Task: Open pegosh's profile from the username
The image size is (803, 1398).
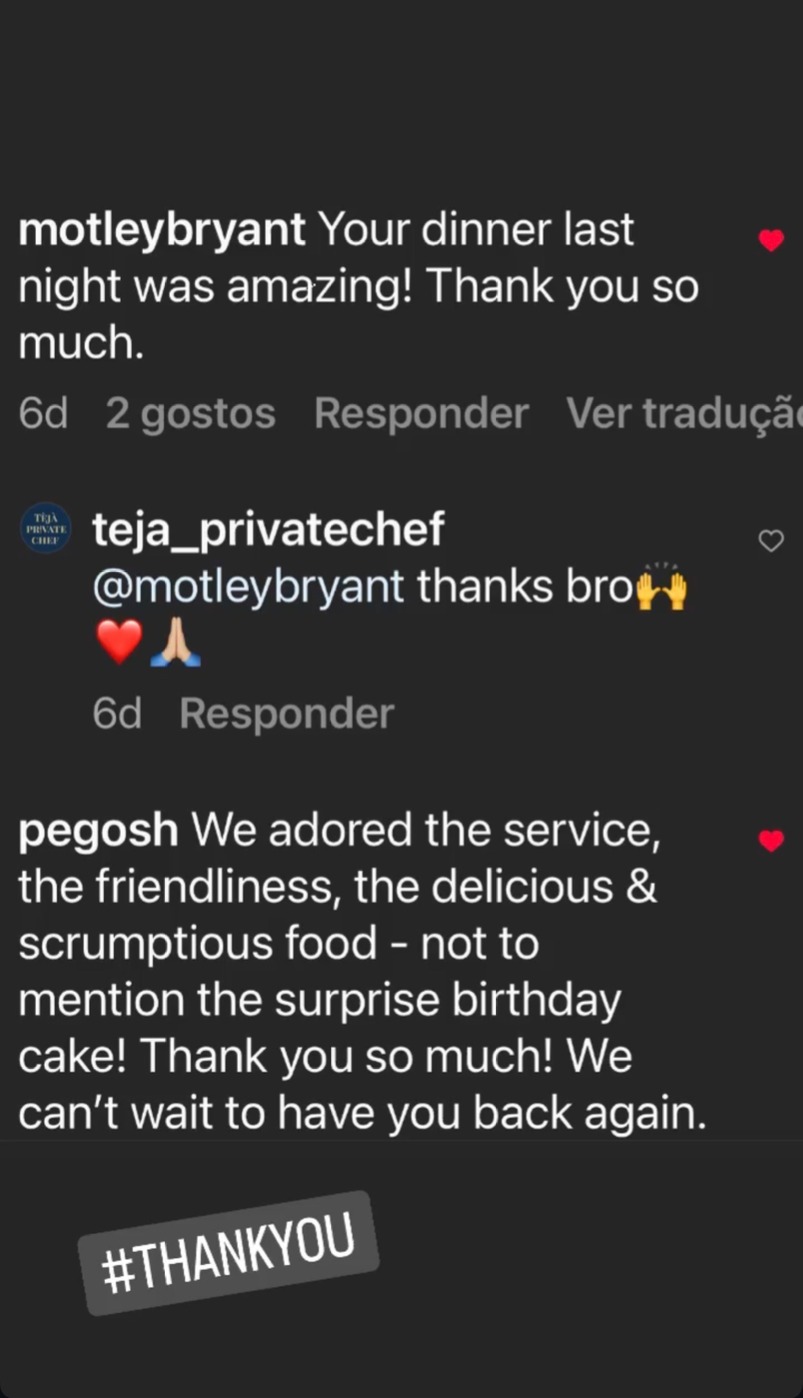Action: pyautogui.click(x=98, y=830)
